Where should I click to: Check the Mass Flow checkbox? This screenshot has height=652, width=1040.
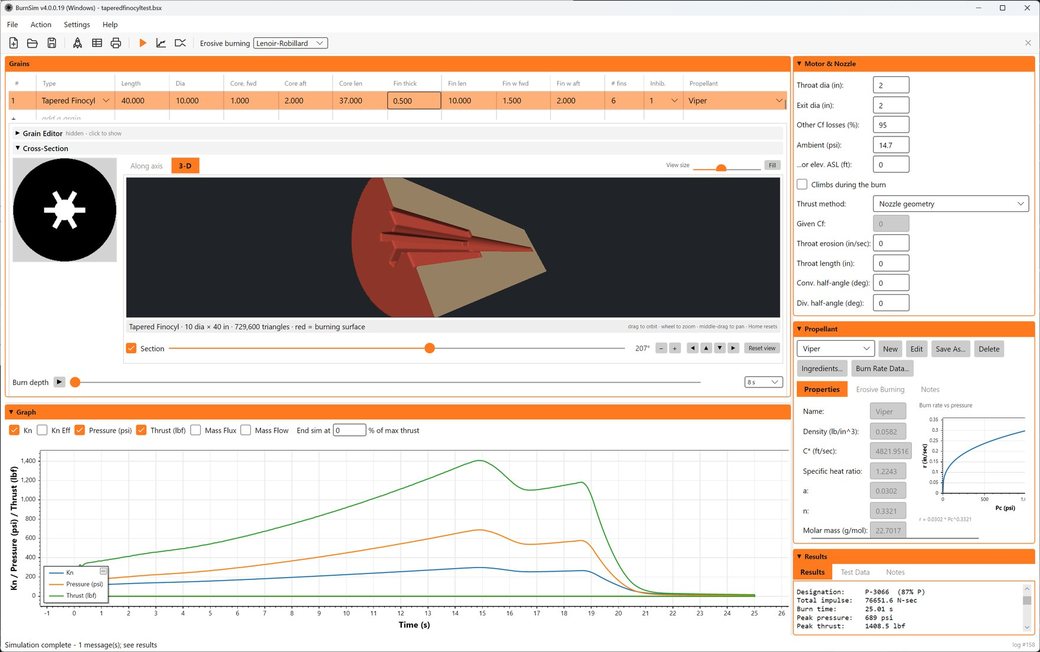point(245,430)
